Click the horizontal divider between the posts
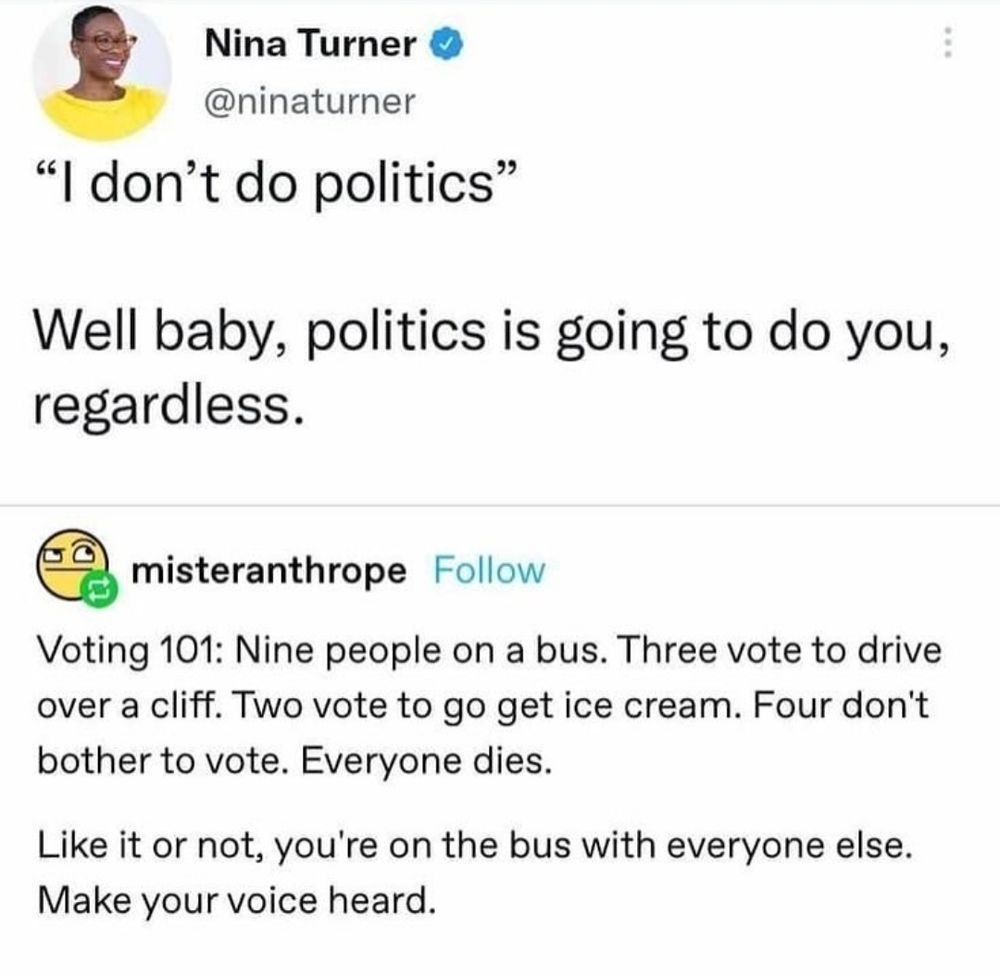This screenshot has height=977, width=1000. pos(500,506)
